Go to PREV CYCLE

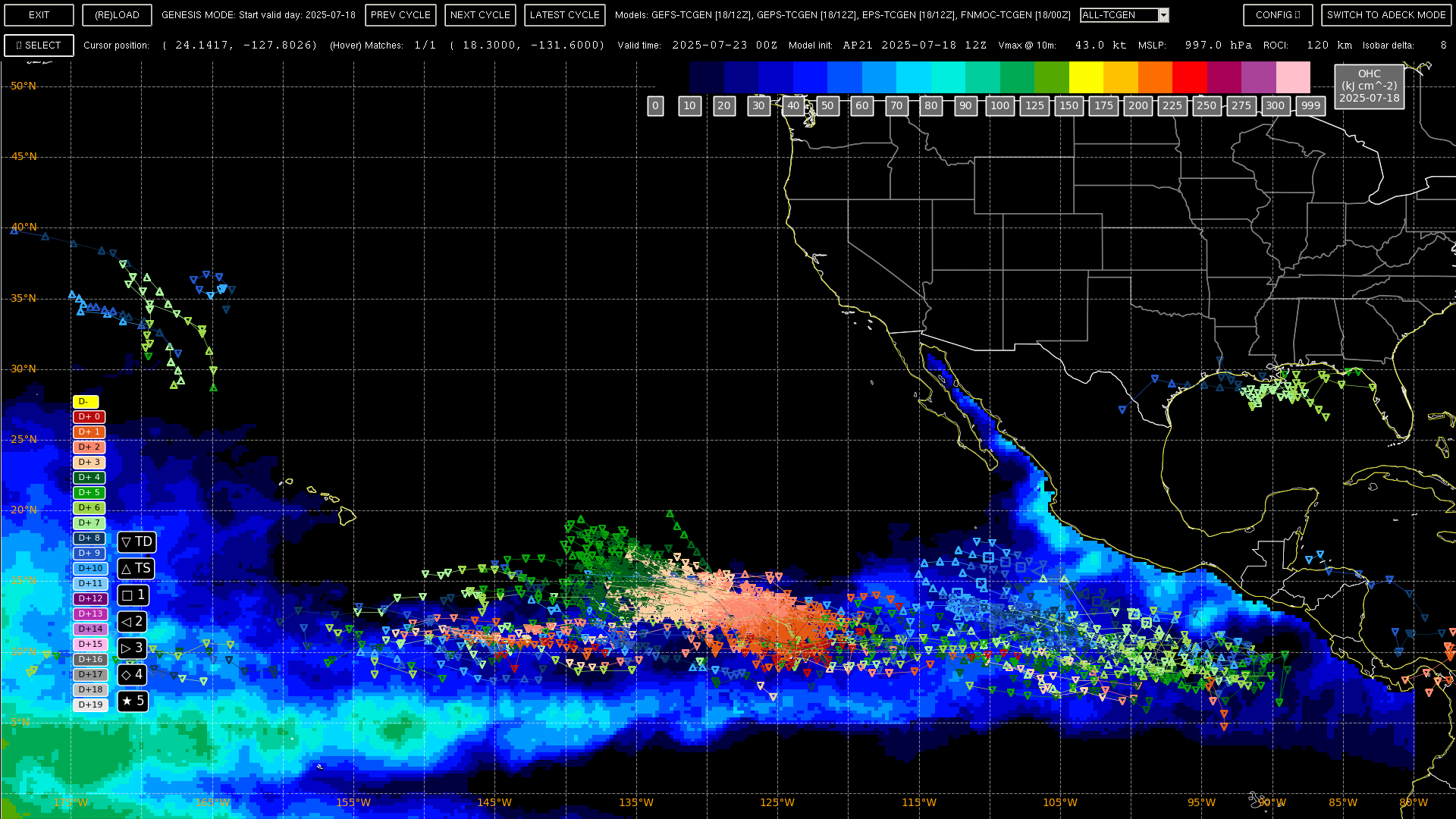coord(400,15)
